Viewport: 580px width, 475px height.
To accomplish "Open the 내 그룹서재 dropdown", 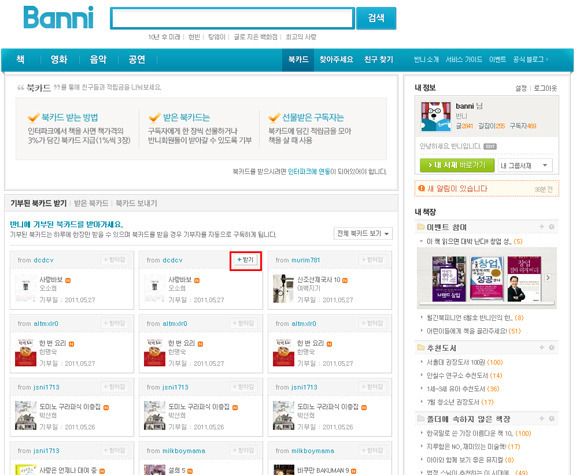I will pyautogui.click(x=525, y=165).
